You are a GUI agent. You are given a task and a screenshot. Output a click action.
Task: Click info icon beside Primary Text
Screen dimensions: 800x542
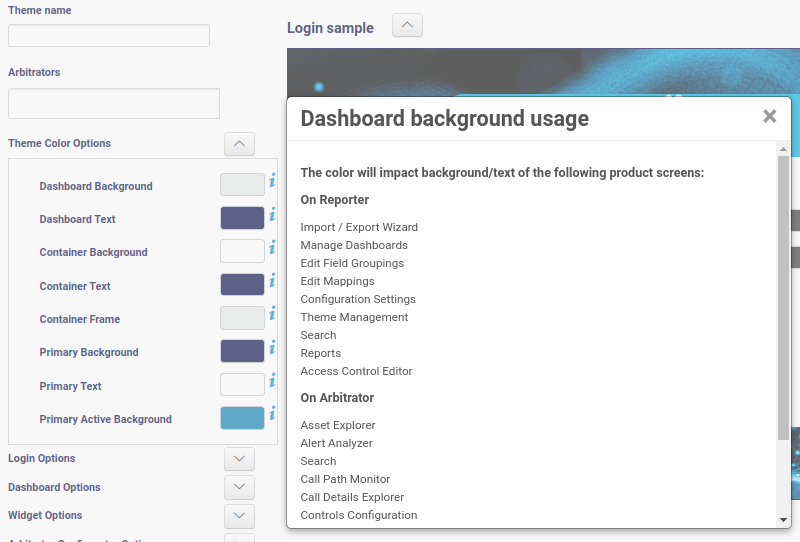272,381
